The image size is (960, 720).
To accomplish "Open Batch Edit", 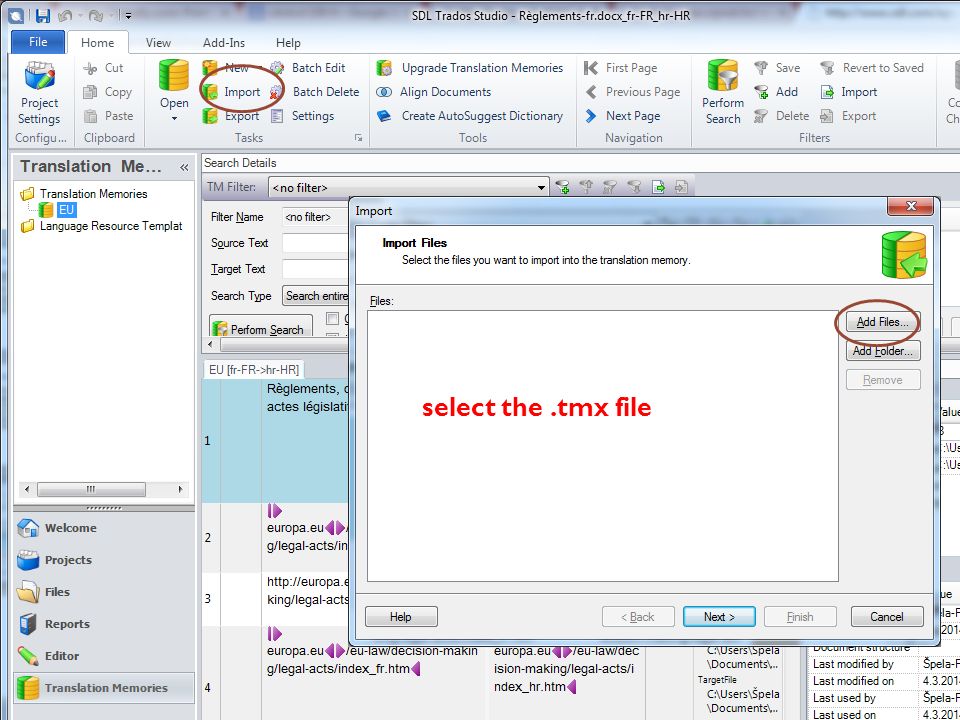I will pyautogui.click(x=308, y=68).
